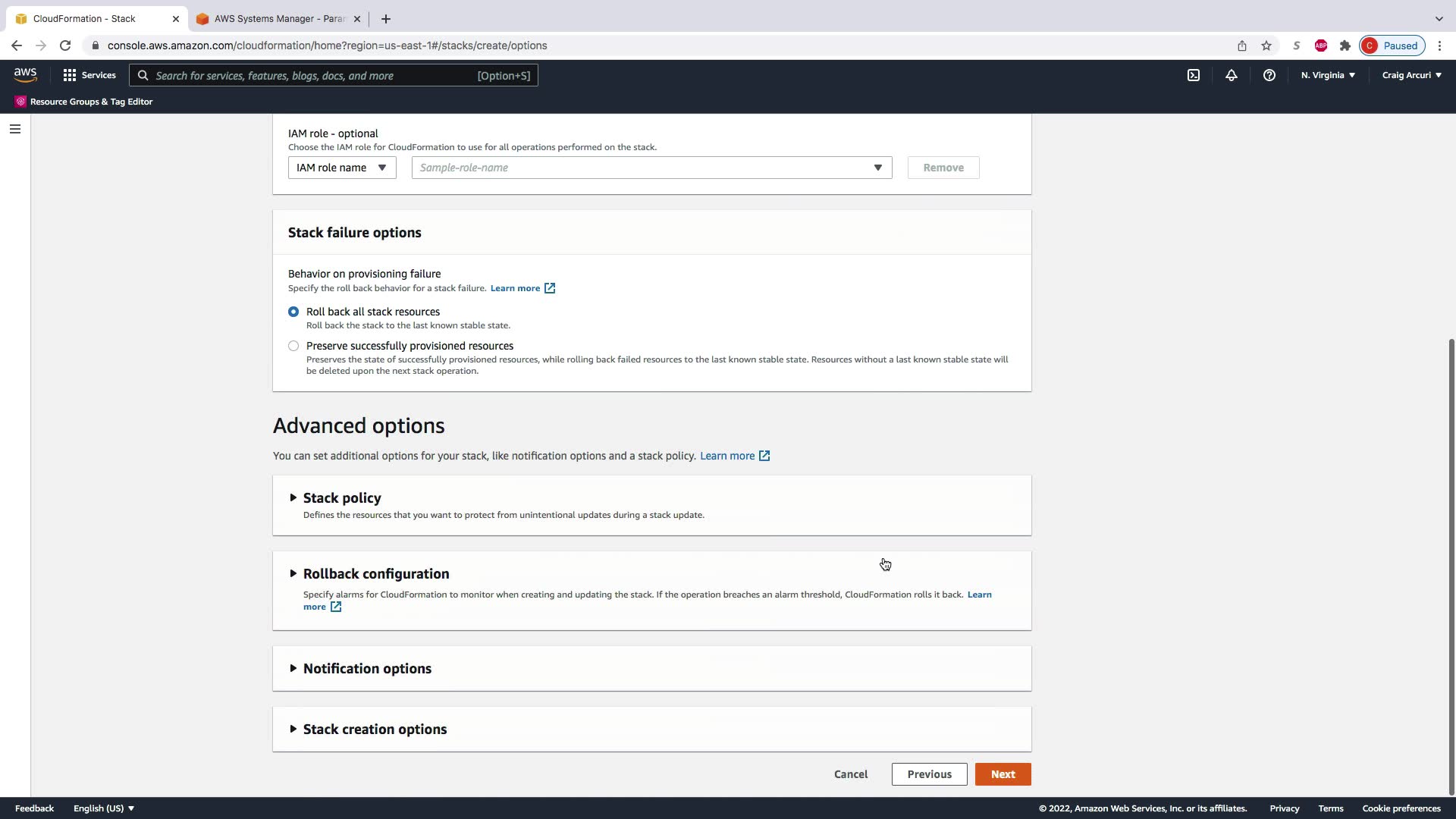Switch to AWS Systems Manager tab
1456x819 pixels.
[x=277, y=19]
